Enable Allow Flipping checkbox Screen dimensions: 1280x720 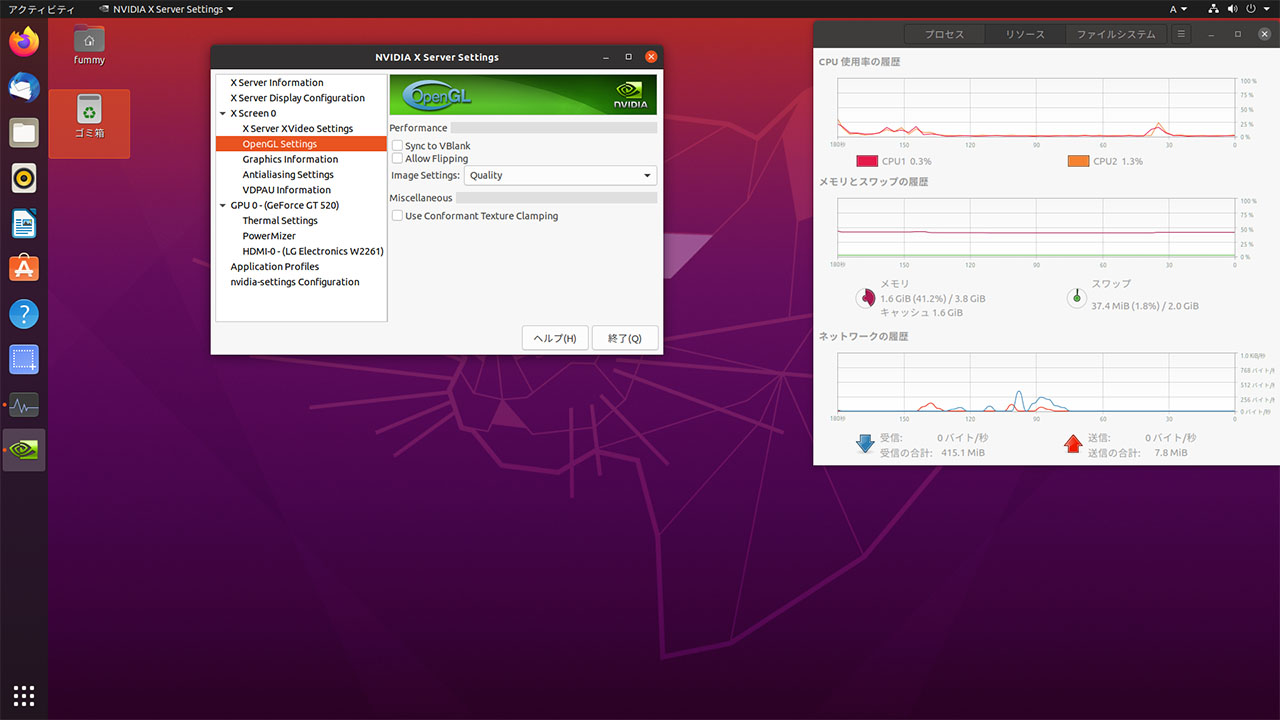coord(397,159)
